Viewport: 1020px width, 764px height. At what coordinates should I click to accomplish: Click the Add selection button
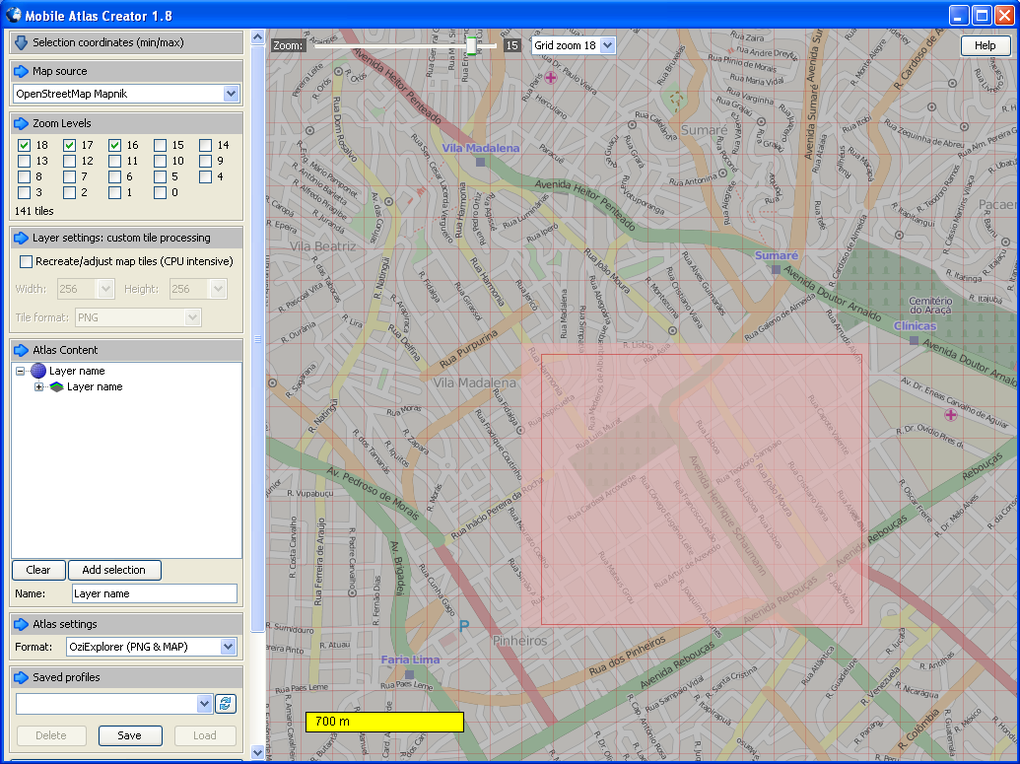(x=114, y=570)
